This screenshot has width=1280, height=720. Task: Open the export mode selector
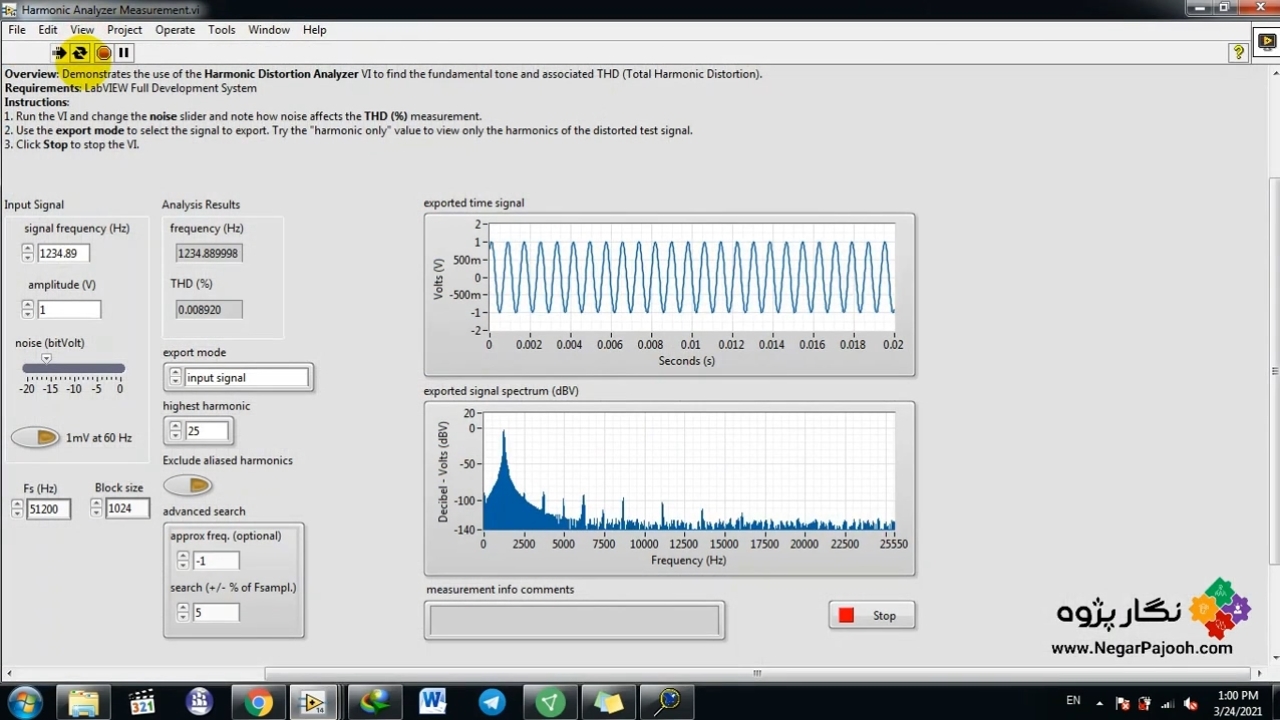[246, 378]
